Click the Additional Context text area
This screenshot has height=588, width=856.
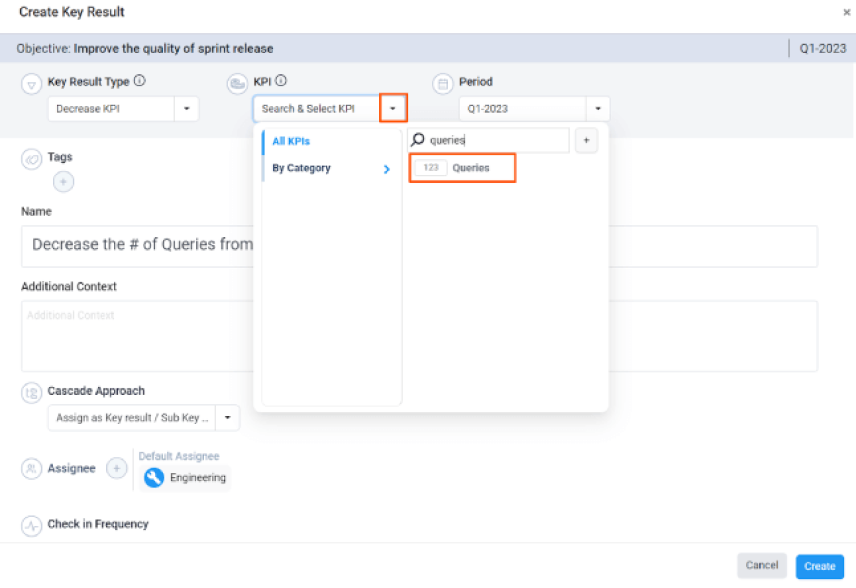(x=419, y=336)
